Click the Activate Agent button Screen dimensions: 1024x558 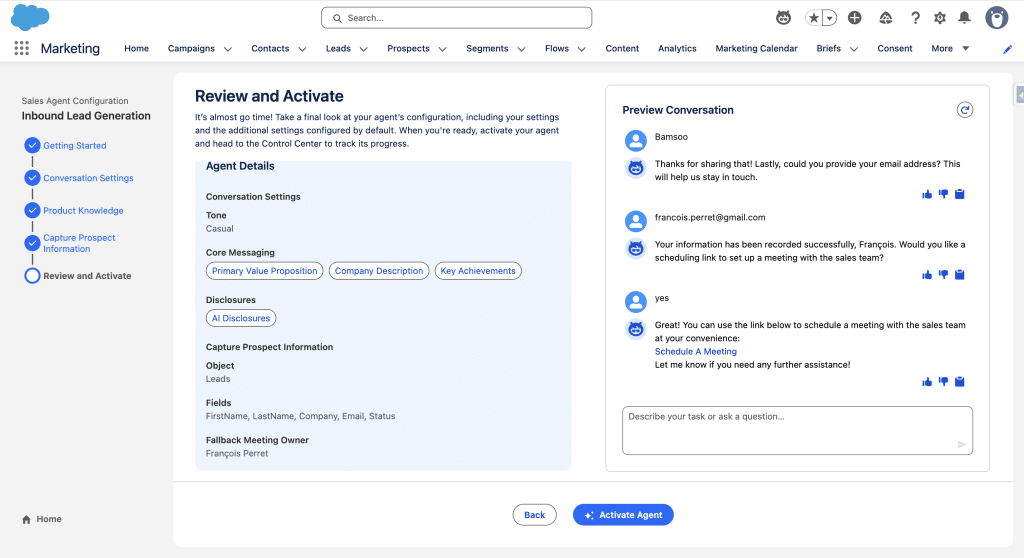(623, 515)
